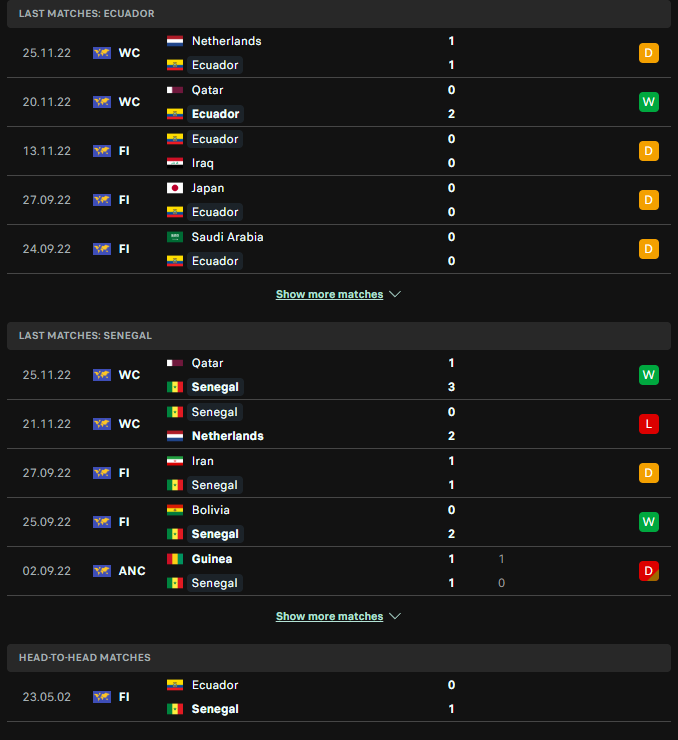Image resolution: width=678 pixels, height=740 pixels.
Task: Click the green W badge for Qatar vs Ecuador
Action: tap(649, 102)
